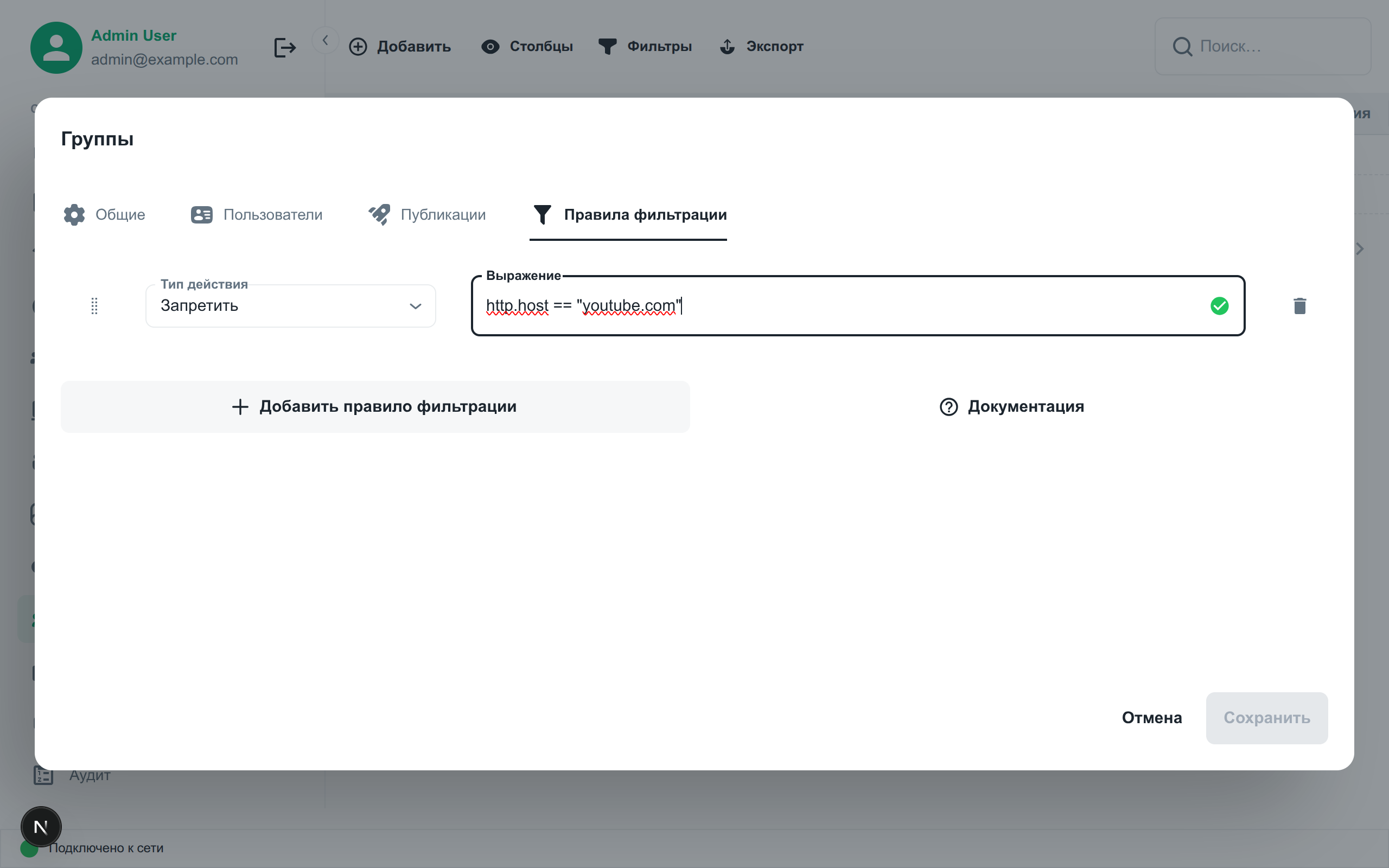The height and width of the screenshot is (868, 1389).
Task: Click Добавить правило фильтрации
Action: 374,406
